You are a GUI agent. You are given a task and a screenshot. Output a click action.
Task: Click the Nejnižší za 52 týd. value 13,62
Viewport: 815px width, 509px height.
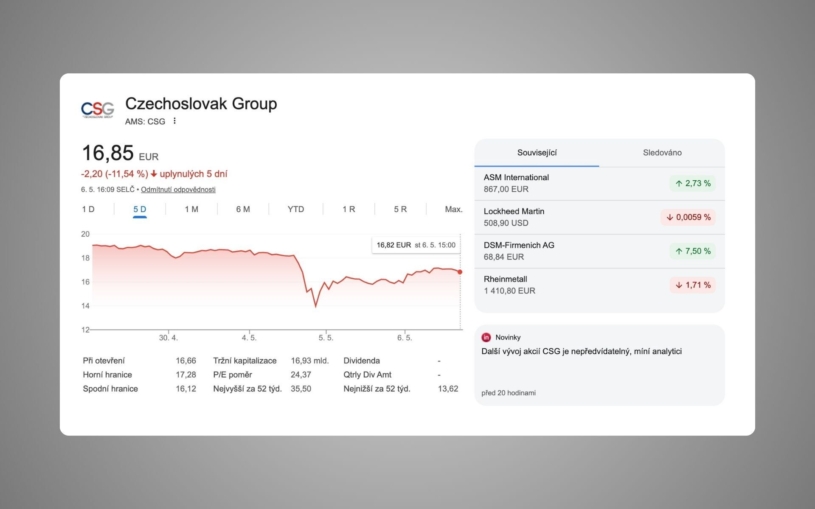448,389
